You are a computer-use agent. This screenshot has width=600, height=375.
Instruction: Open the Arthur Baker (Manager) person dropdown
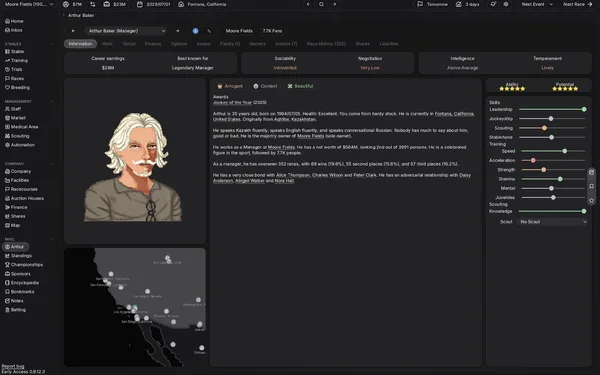[x=126, y=31]
